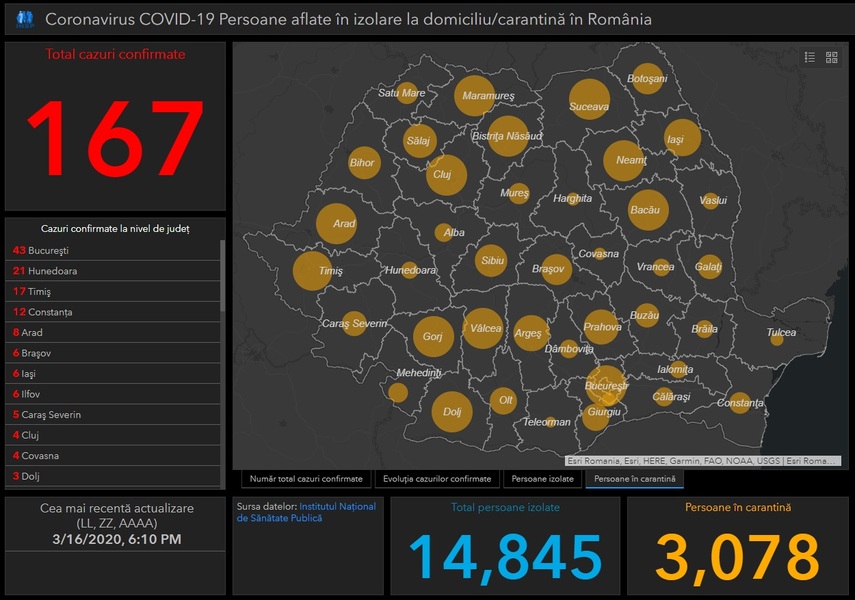The height and width of the screenshot is (600, 855).
Task: Click the dashboard logo in the header
Action: [x=25, y=19]
